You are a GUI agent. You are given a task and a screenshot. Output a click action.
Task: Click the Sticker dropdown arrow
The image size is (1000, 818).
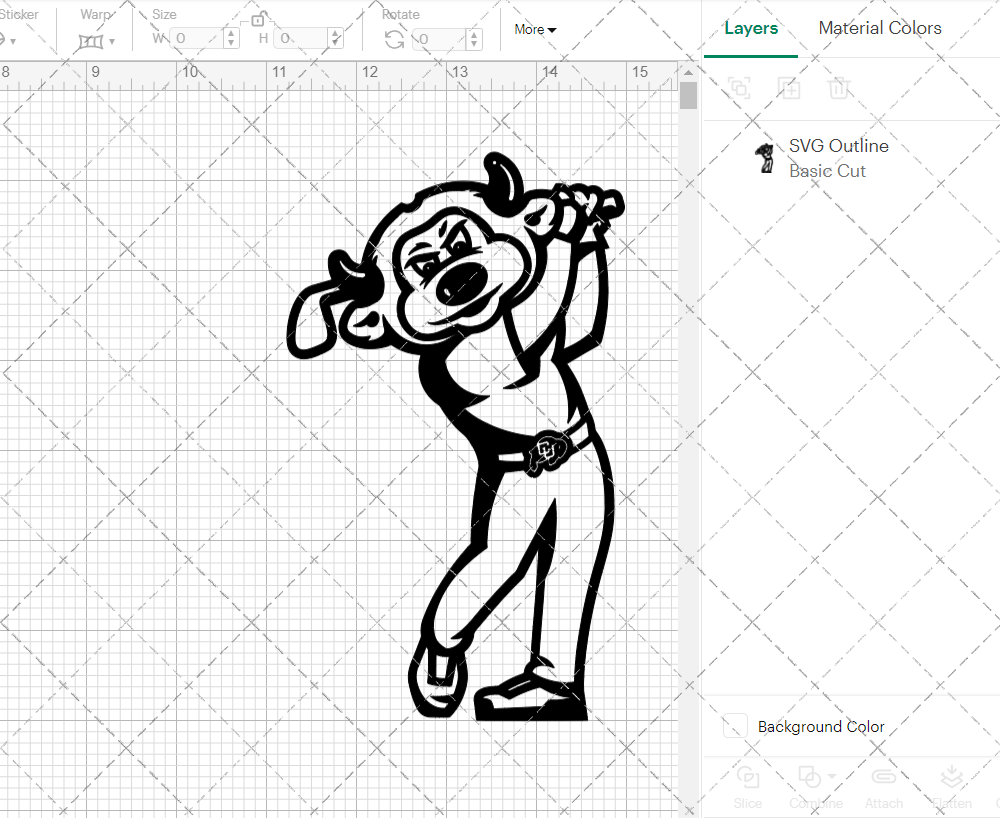(13, 42)
